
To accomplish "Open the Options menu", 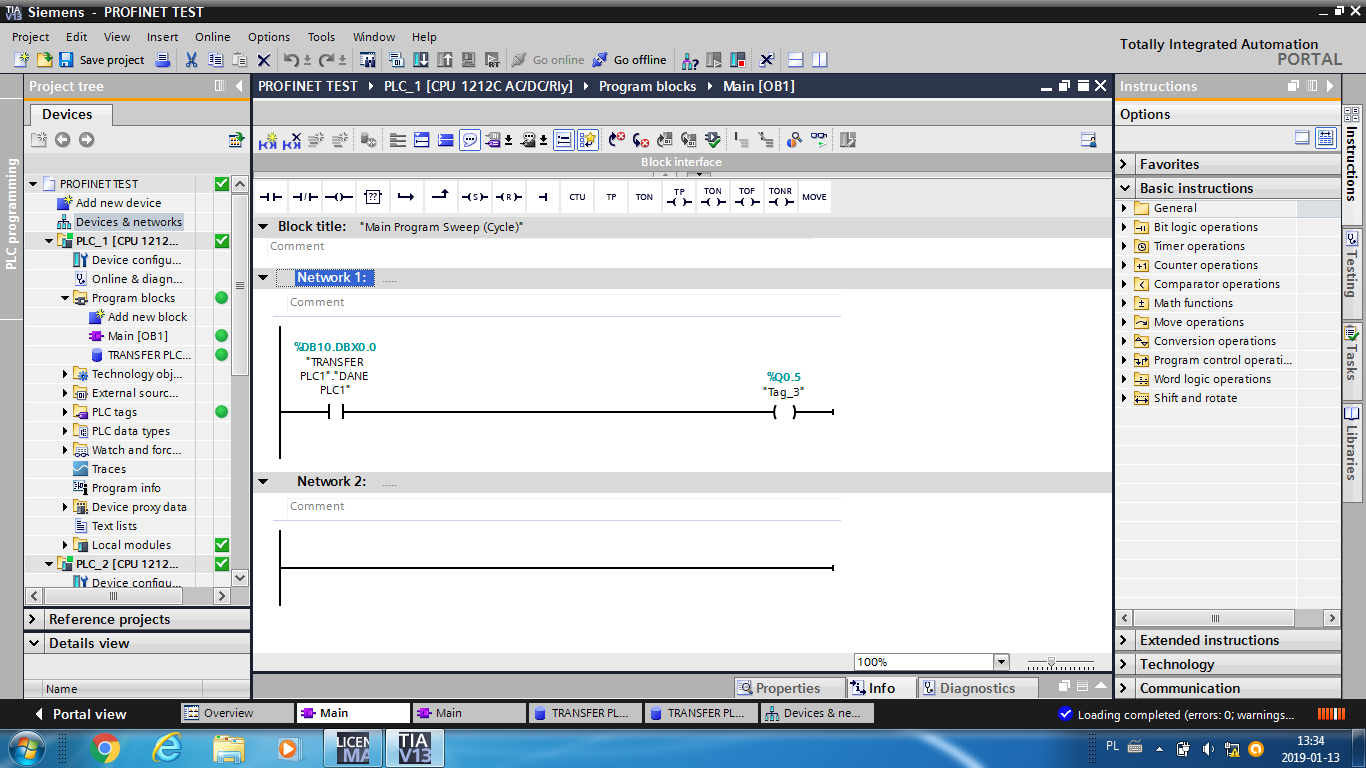I will click(269, 37).
